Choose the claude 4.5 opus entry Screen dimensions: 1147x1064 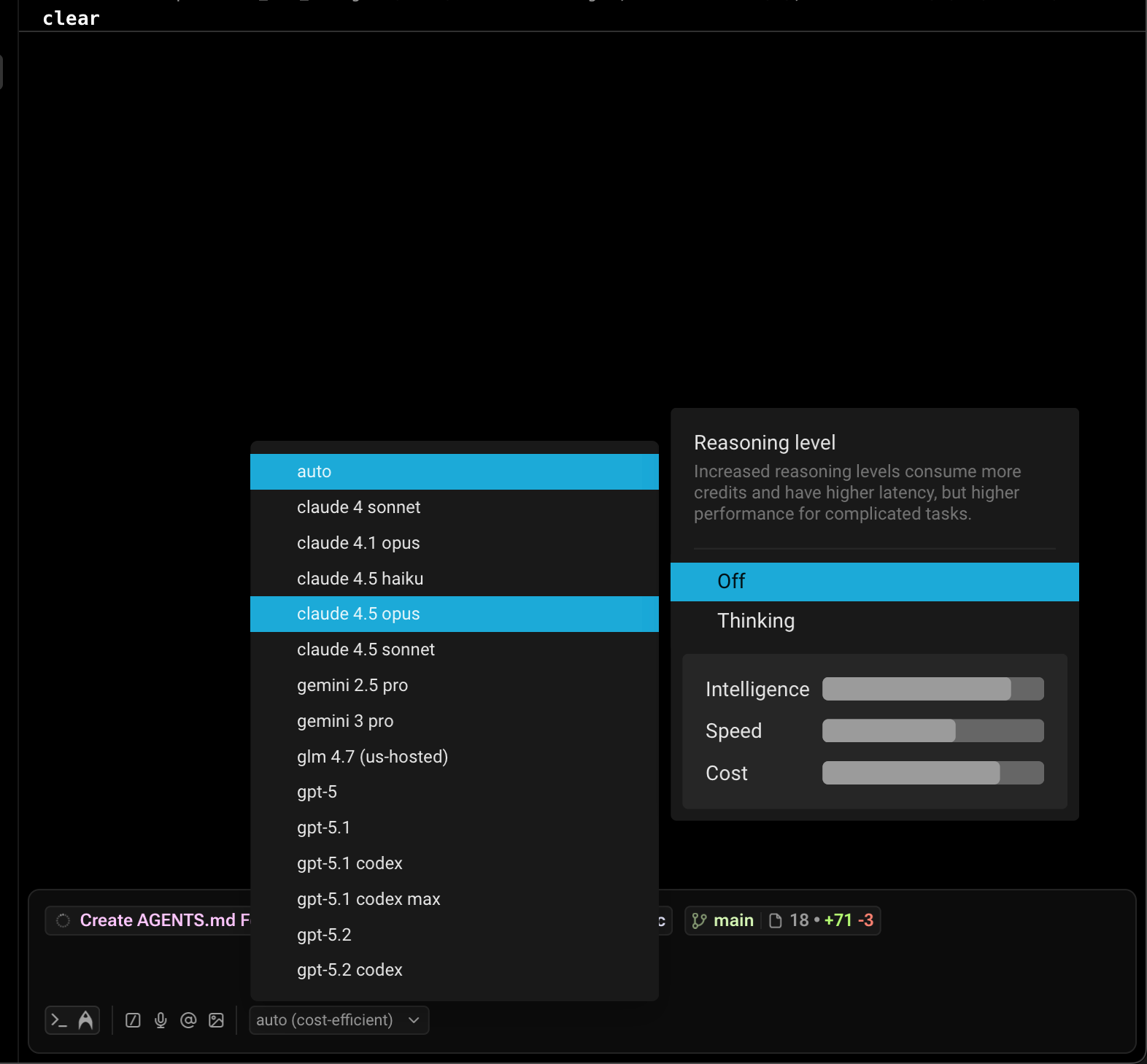pos(455,614)
